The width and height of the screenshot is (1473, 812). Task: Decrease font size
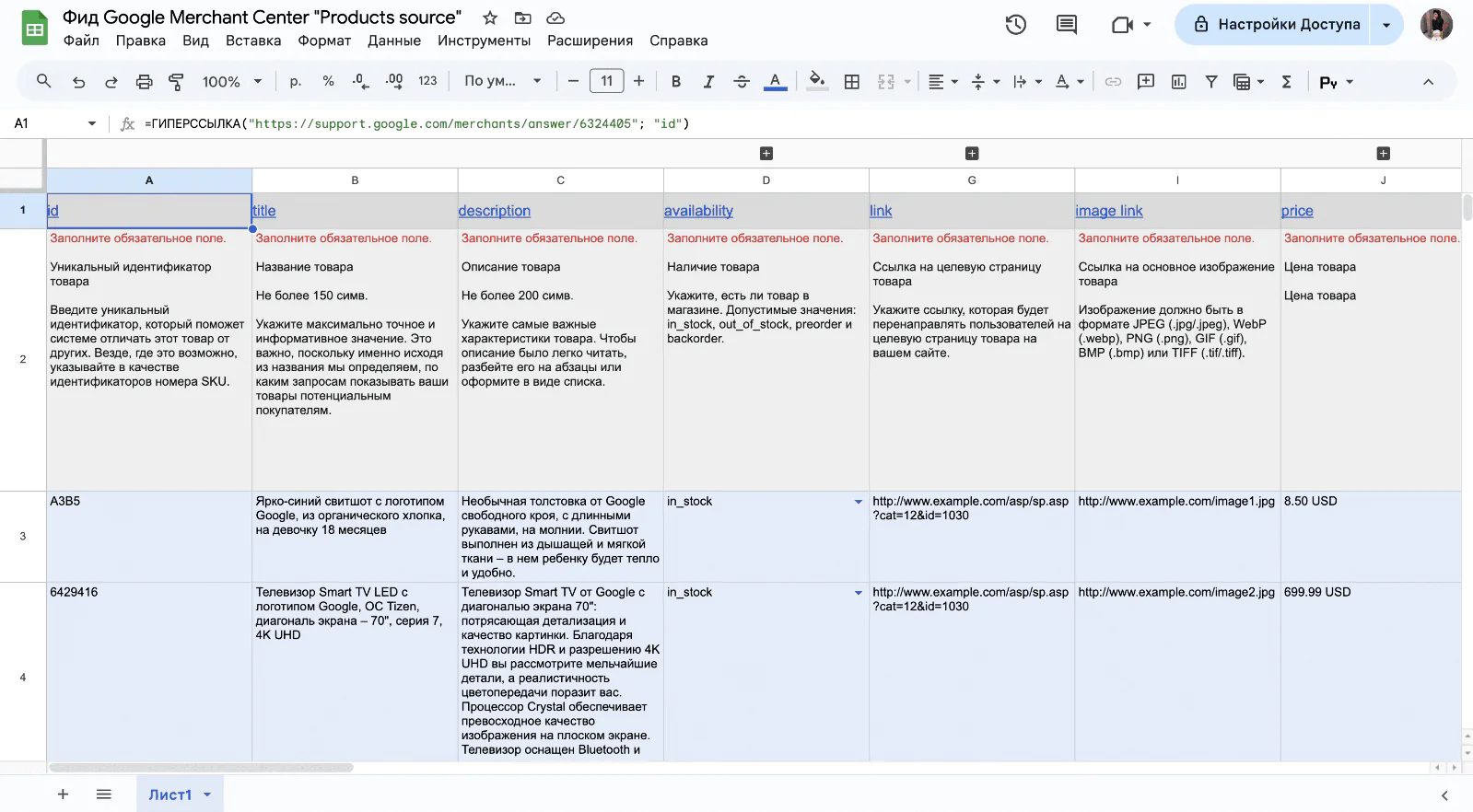[x=573, y=82]
